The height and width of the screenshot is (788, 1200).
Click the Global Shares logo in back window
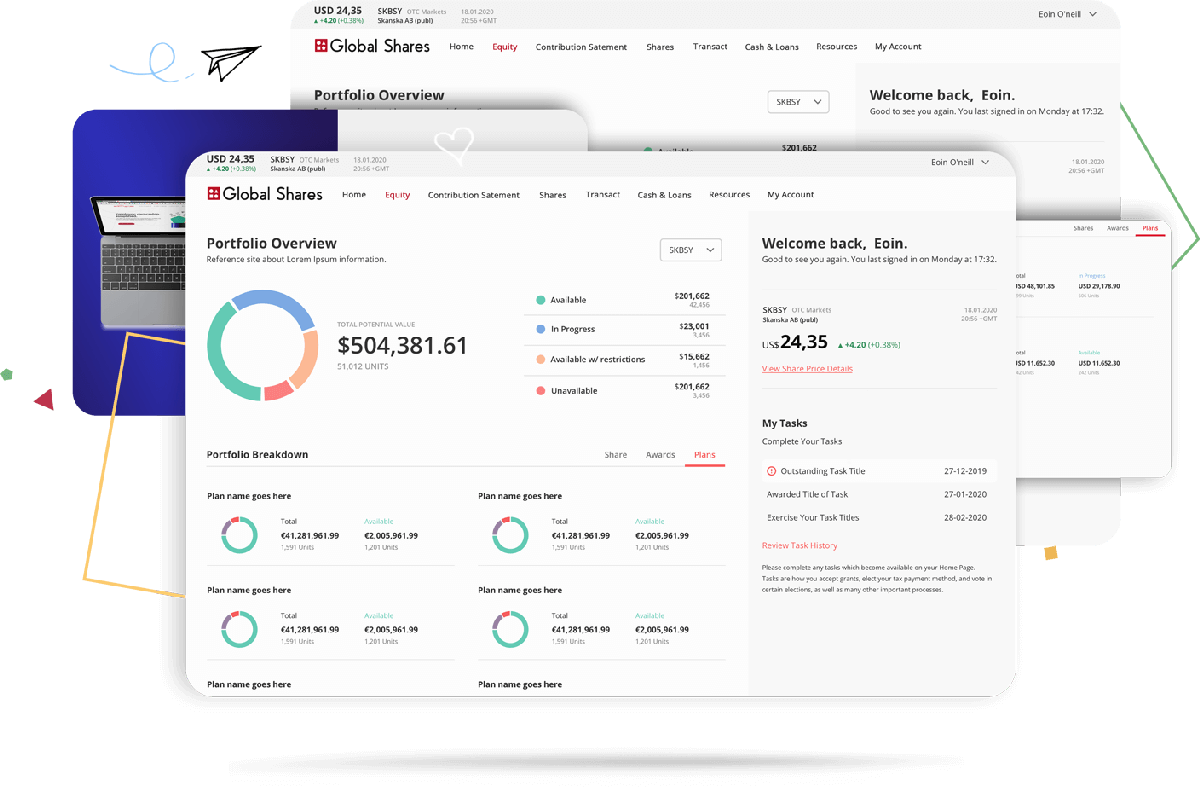(371, 46)
